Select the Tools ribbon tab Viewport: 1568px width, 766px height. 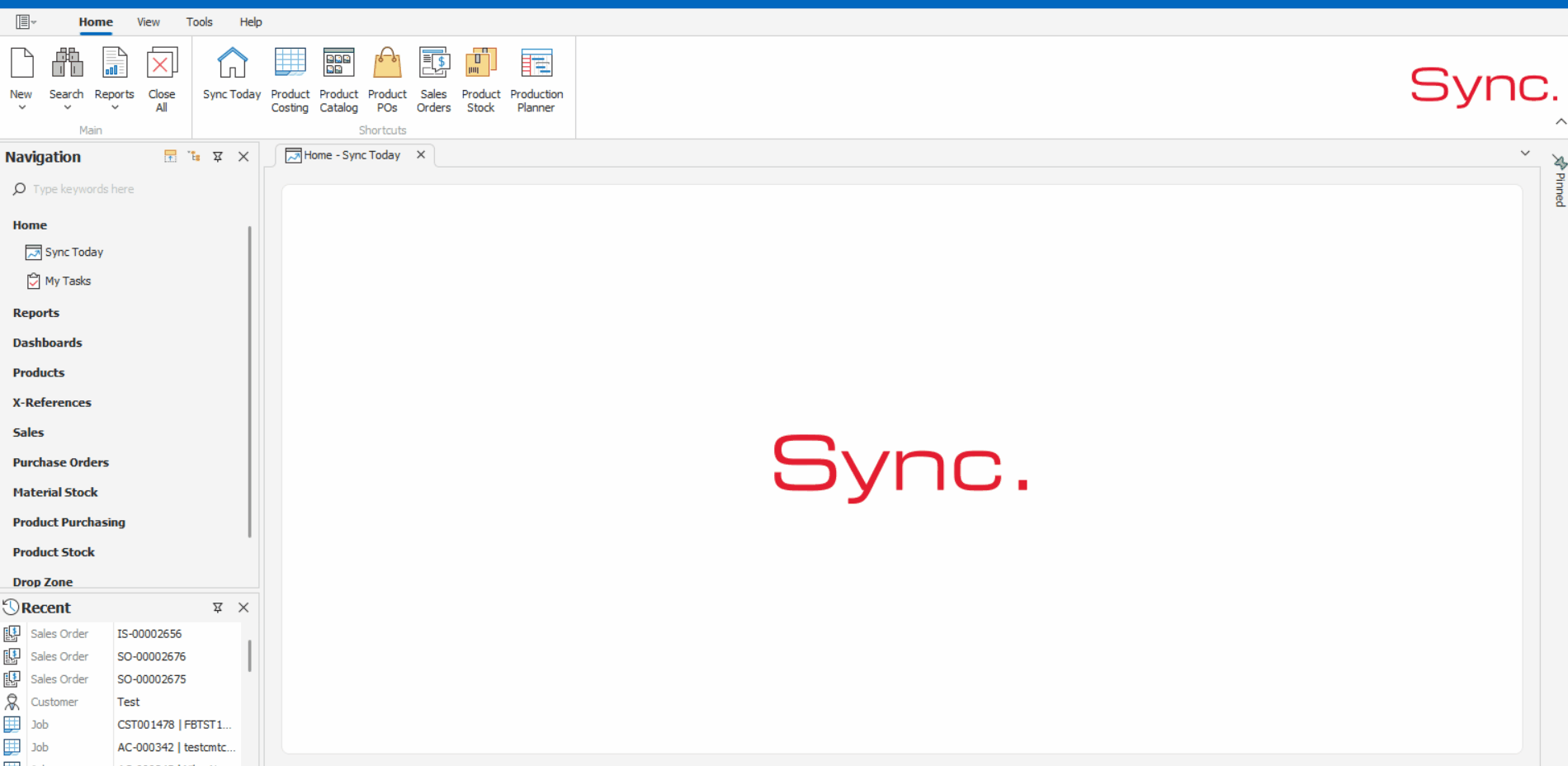[x=199, y=22]
